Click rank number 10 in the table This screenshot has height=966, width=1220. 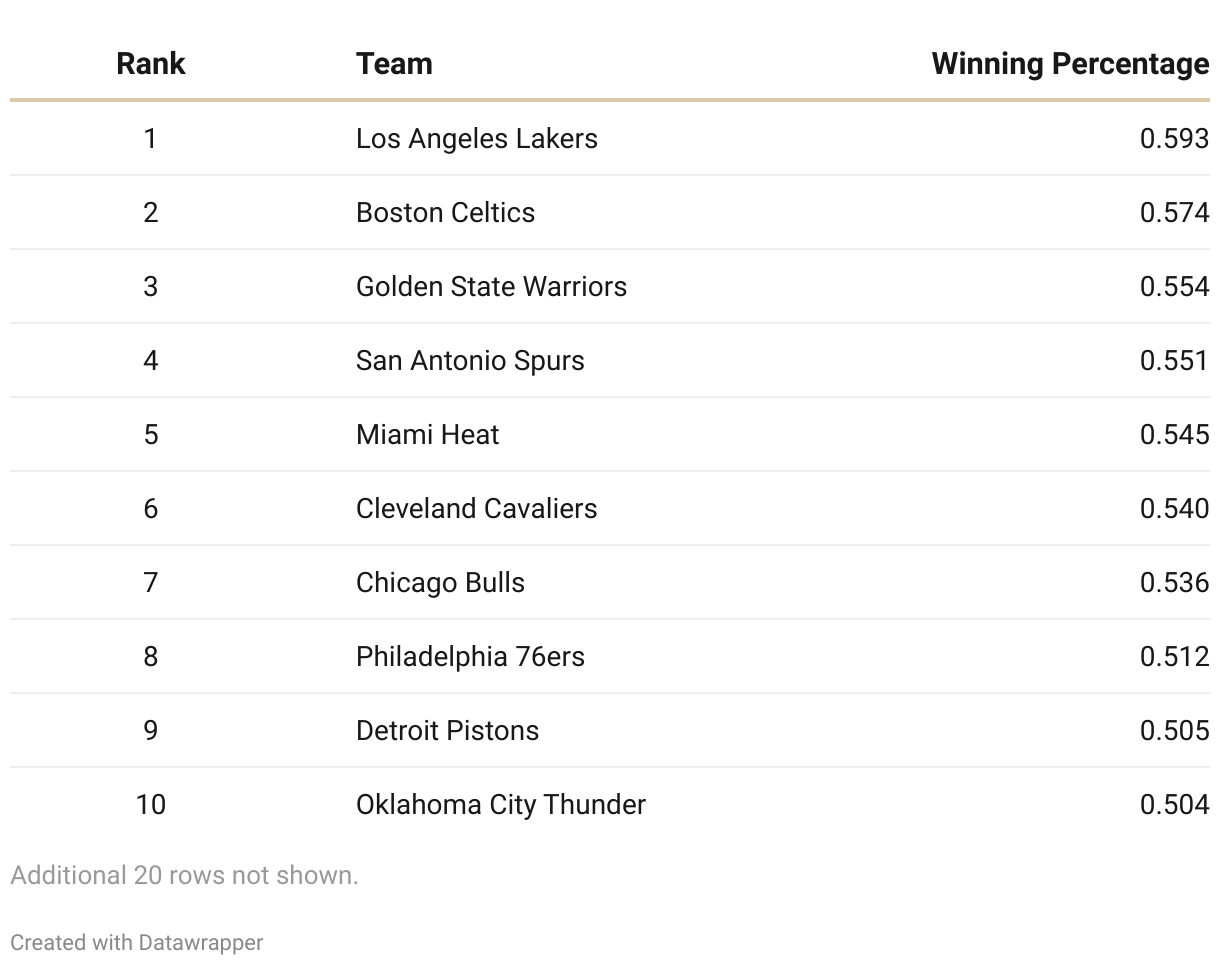coord(150,804)
